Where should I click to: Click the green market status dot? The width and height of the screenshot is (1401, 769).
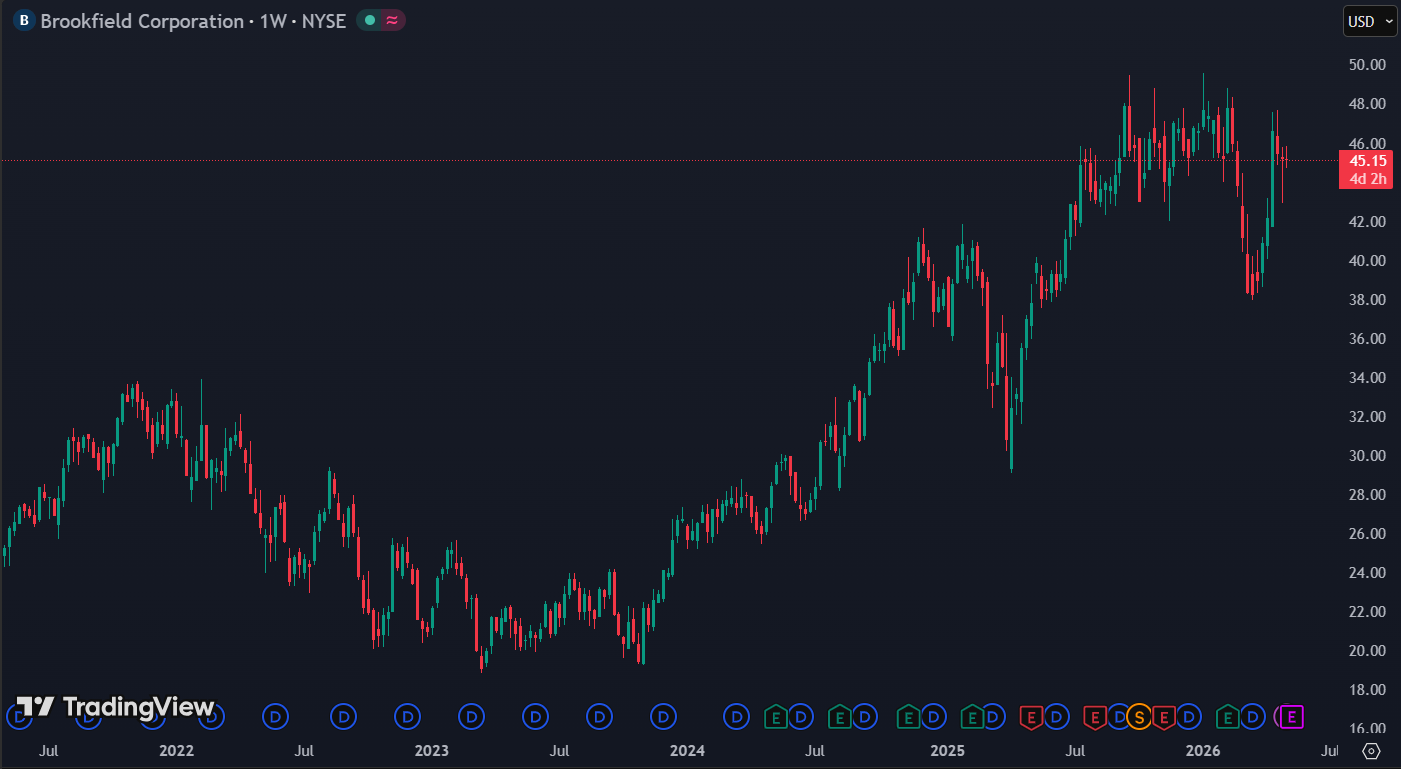[370, 20]
